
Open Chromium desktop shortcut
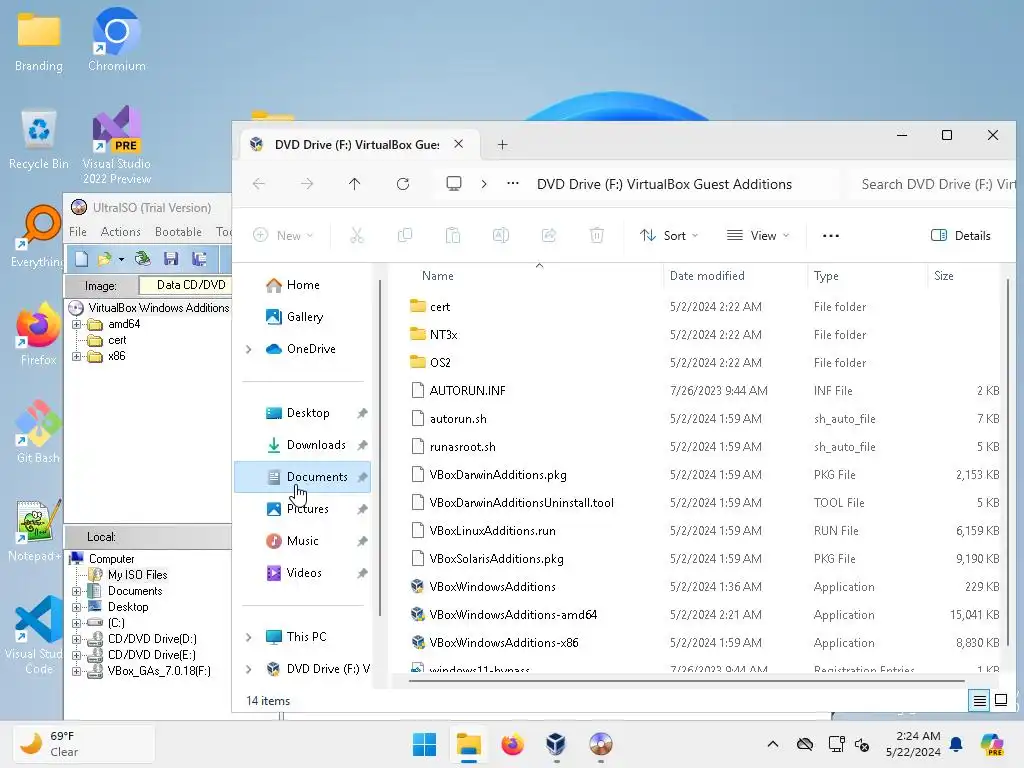[116, 40]
